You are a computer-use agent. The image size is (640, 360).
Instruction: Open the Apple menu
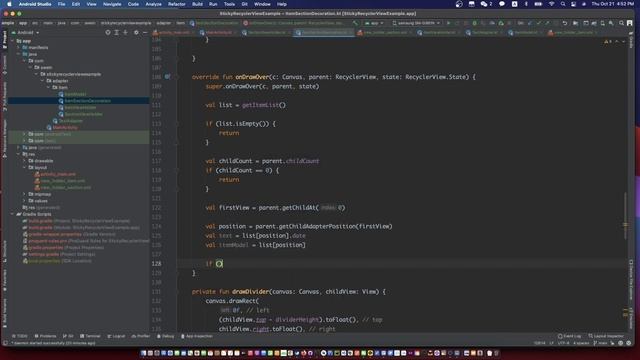9,4
